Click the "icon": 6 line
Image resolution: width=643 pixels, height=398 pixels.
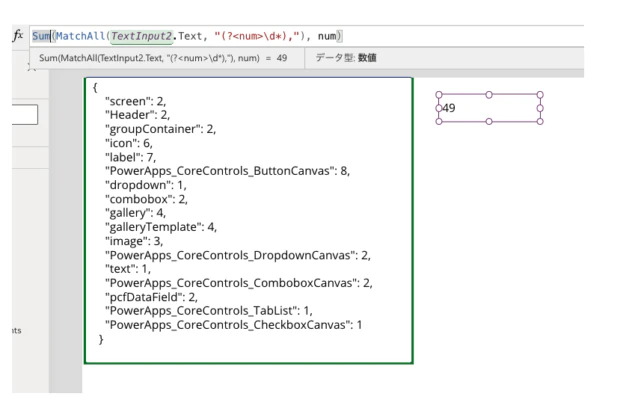[x=129, y=143]
